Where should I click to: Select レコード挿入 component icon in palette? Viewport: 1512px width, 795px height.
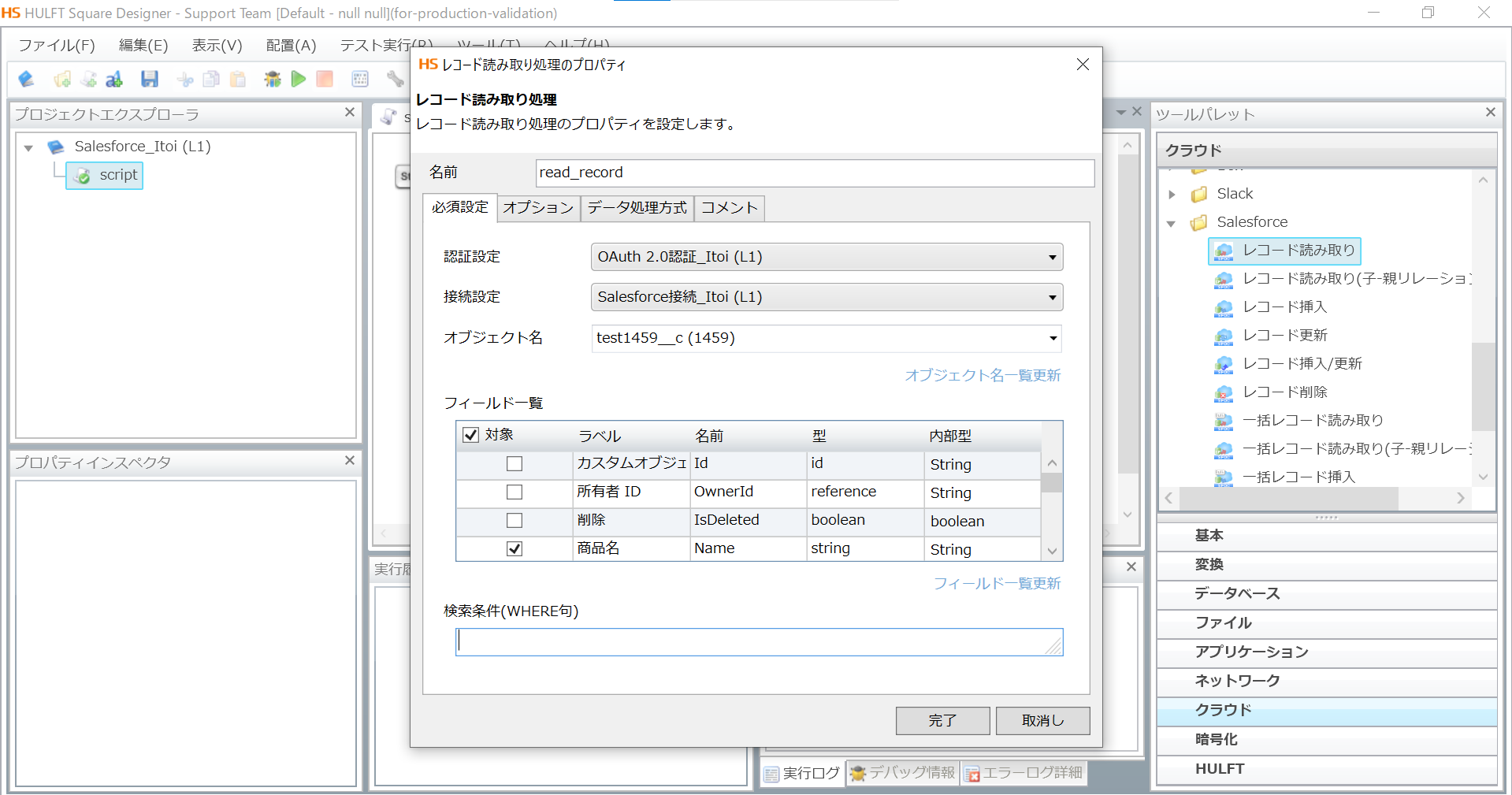tap(1224, 308)
